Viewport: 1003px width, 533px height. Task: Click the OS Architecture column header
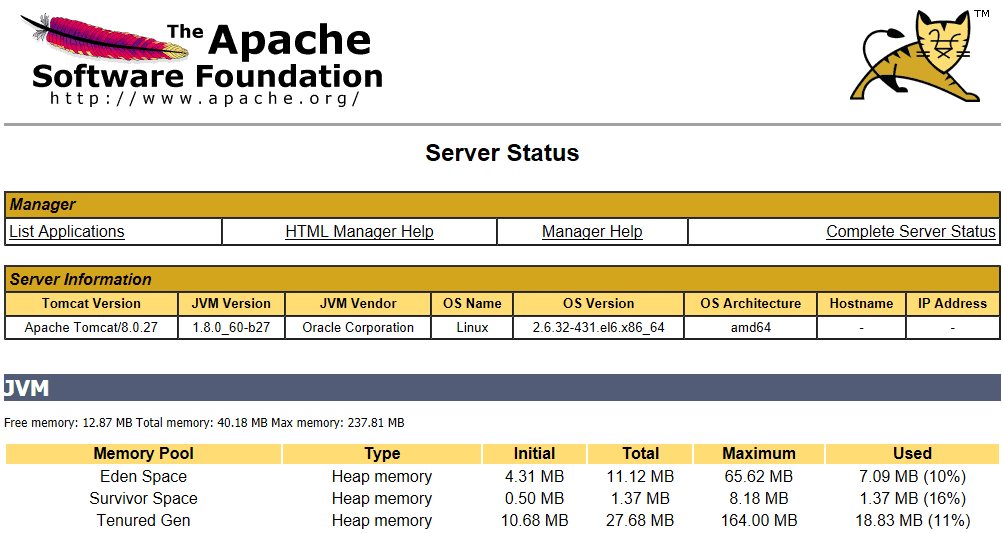pos(750,303)
